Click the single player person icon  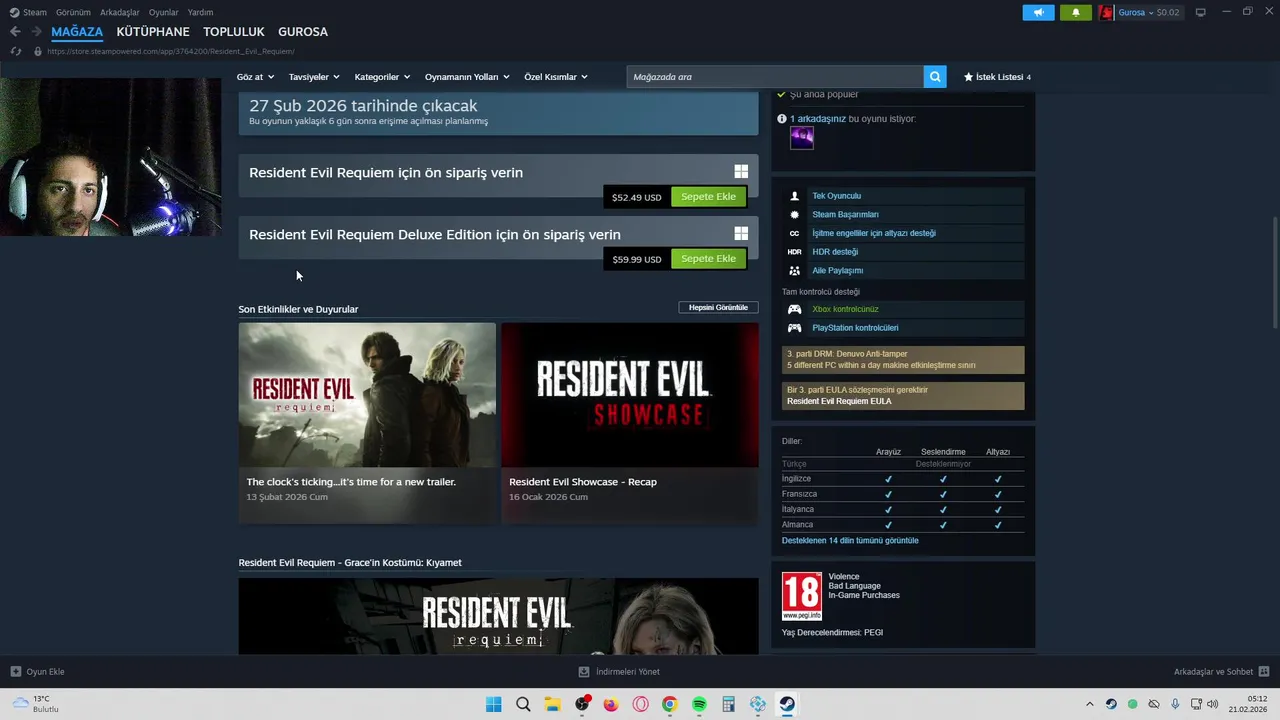click(x=794, y=196)
